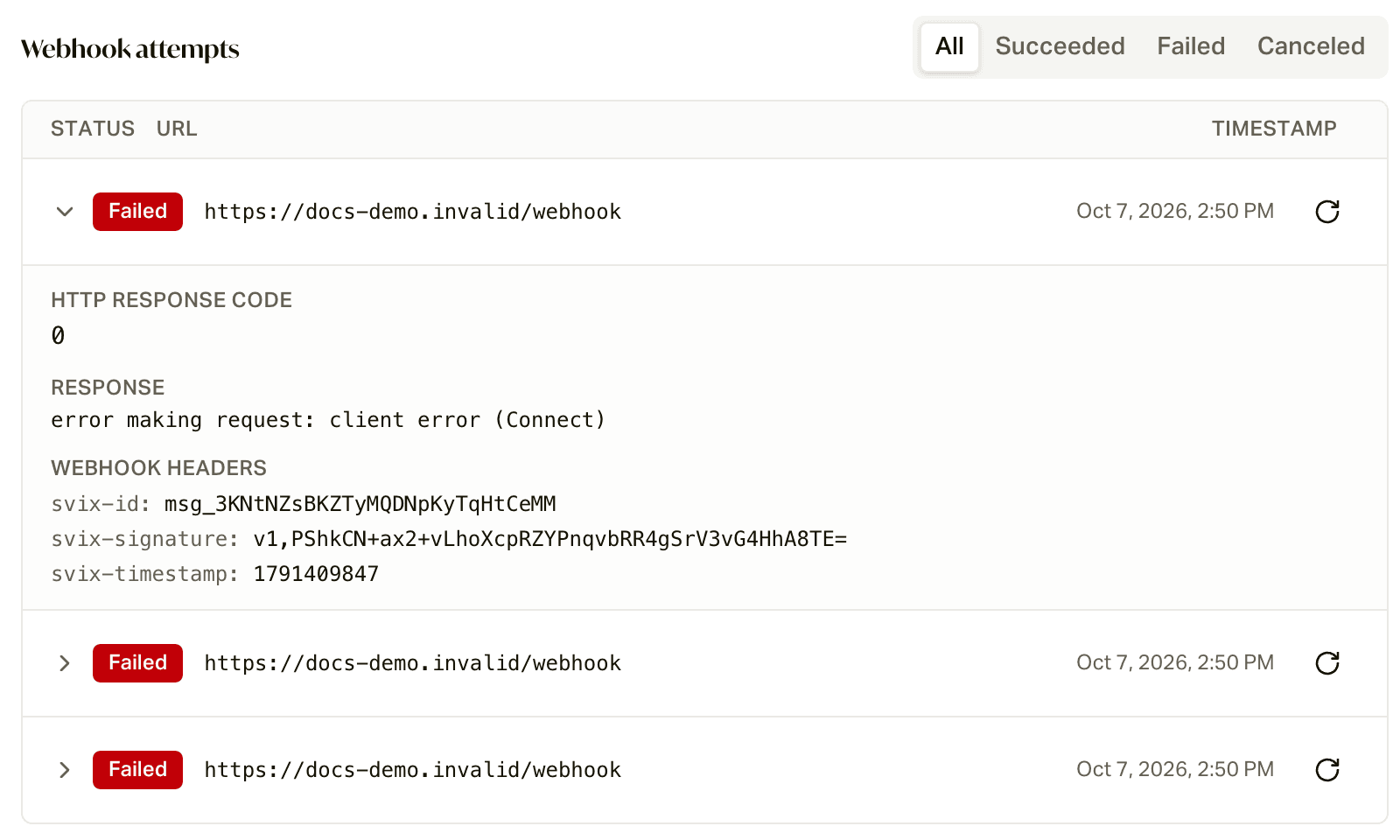Resend the middle collapsed webhook attempt
The width and height of the screenshot is (1400, 840).
[1327, 663]
